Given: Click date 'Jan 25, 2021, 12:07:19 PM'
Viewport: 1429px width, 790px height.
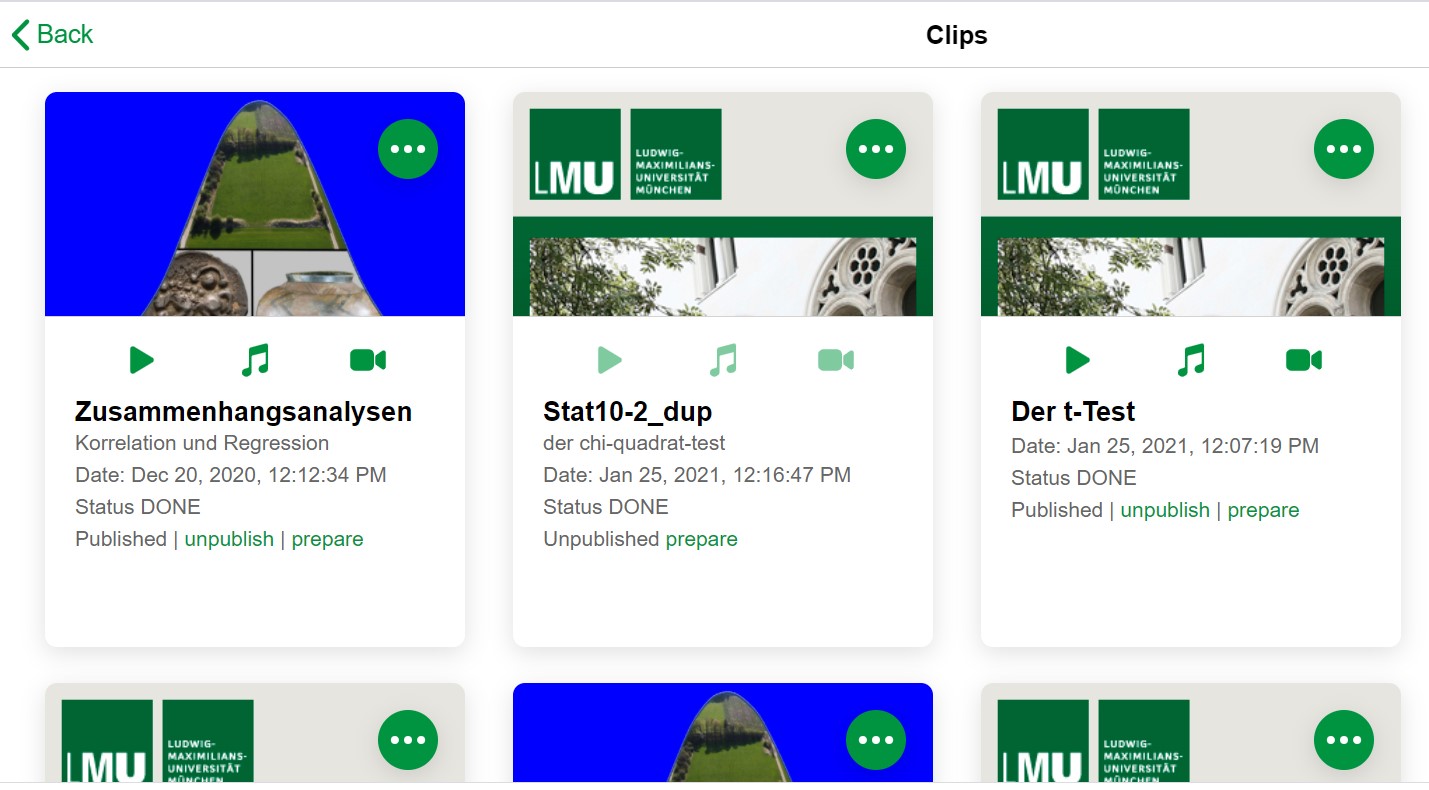Looking at the screenshot, I should click(x=1193, y=446).
